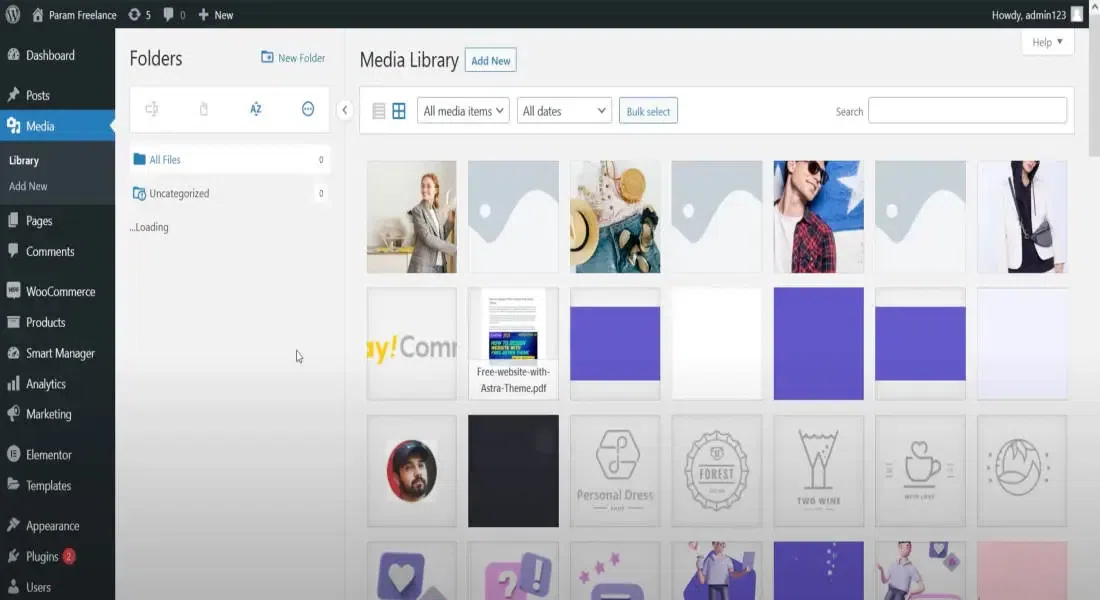
Task: Collapse the Folders panel with arrow
Action: tap(344, 110)
